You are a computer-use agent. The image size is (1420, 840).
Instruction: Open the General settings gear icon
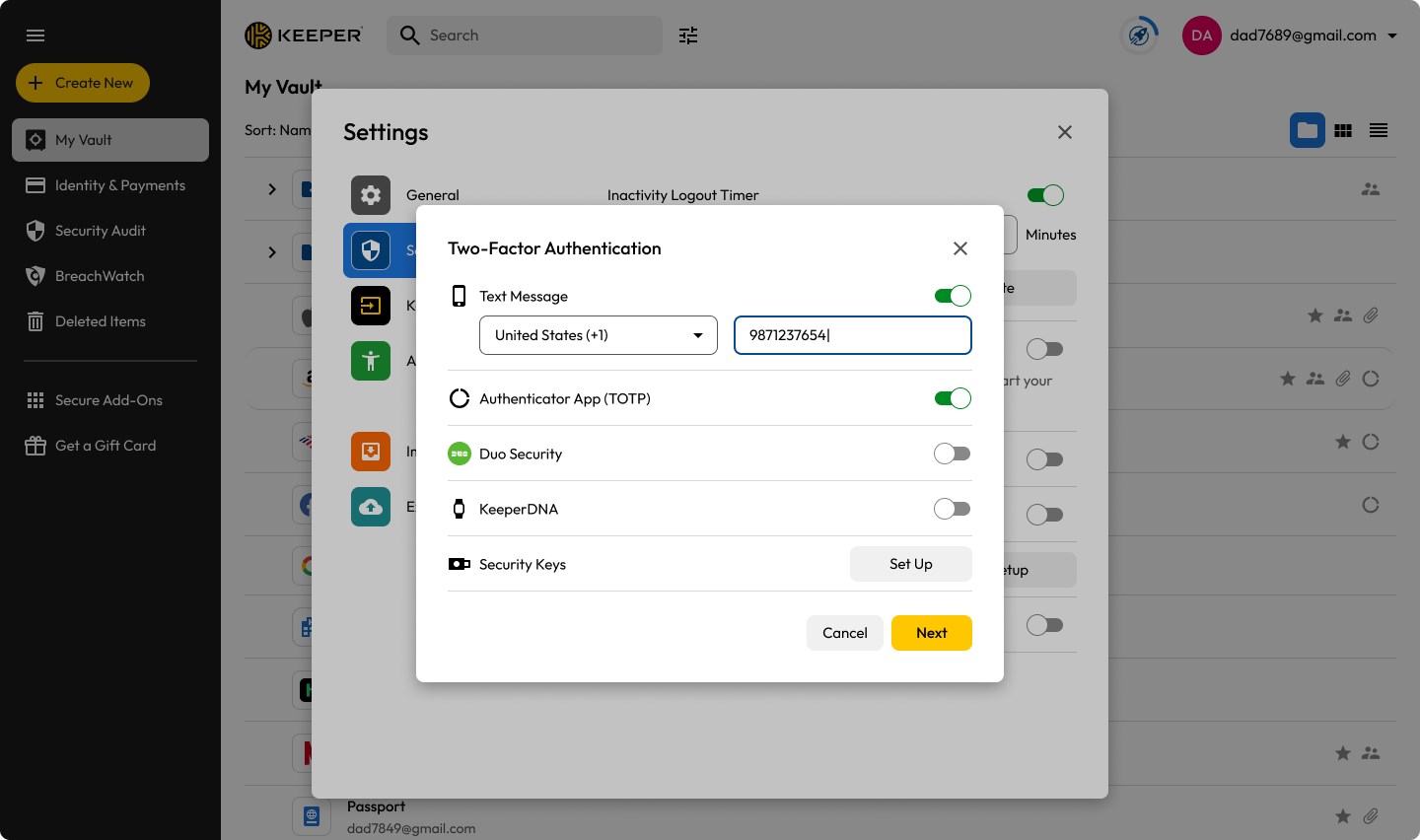pyautogui.click(x=370, y=194)
